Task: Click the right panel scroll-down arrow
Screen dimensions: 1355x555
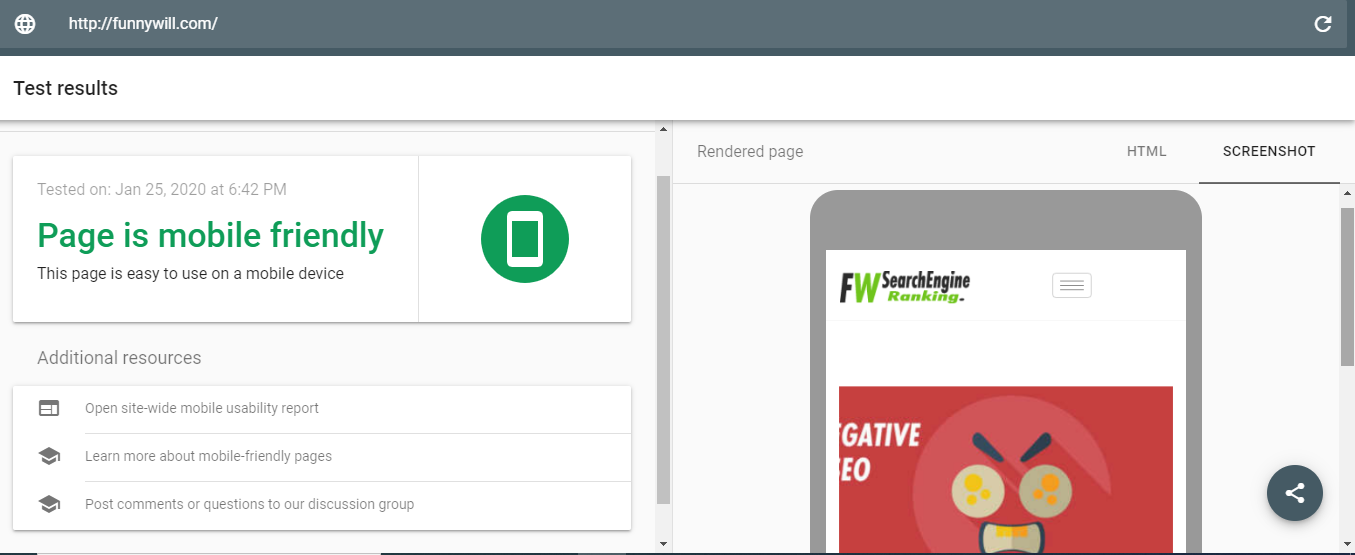Action: click(1347, 543)
